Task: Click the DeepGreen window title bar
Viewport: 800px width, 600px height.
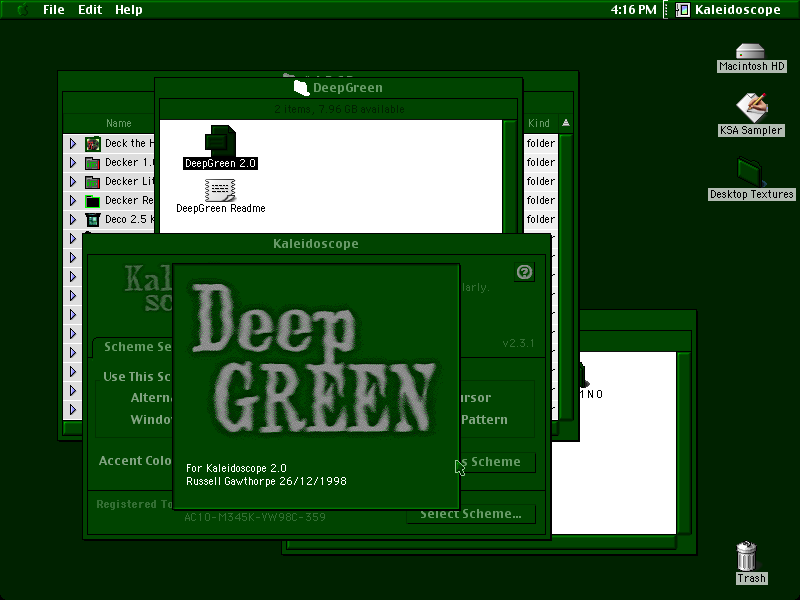Action: click(339, 88)
